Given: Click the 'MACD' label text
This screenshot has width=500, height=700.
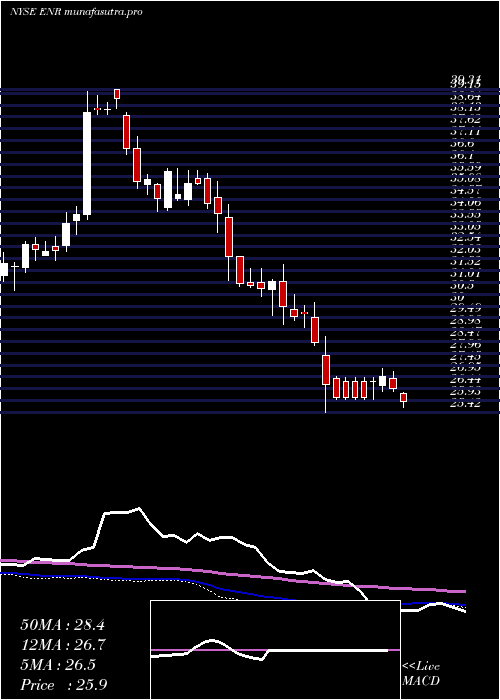Looking at the screenshot, I should [x=421, y=681].
